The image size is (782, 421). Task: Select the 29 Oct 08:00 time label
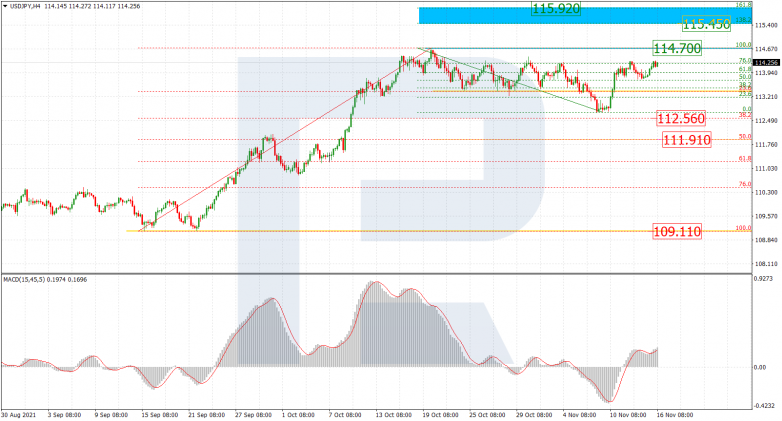[534, 415]
